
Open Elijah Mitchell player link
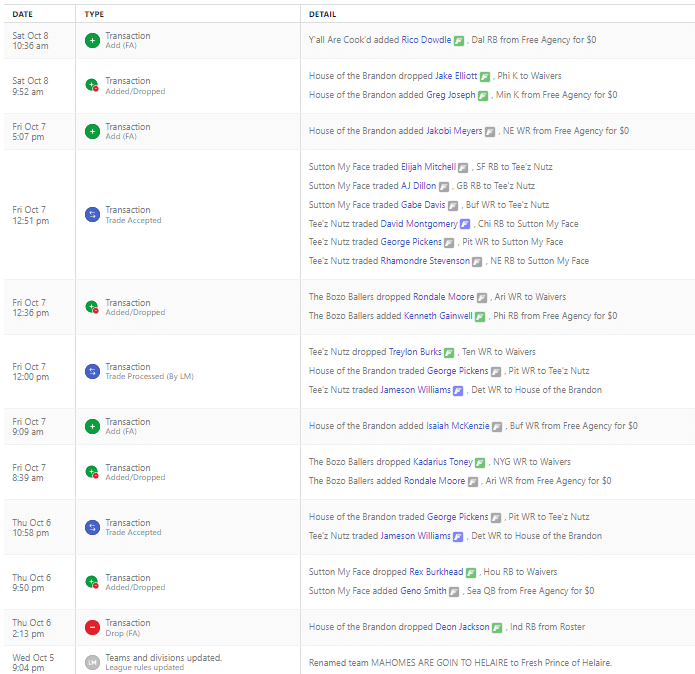pyautogui.click(x=428, y=167)
